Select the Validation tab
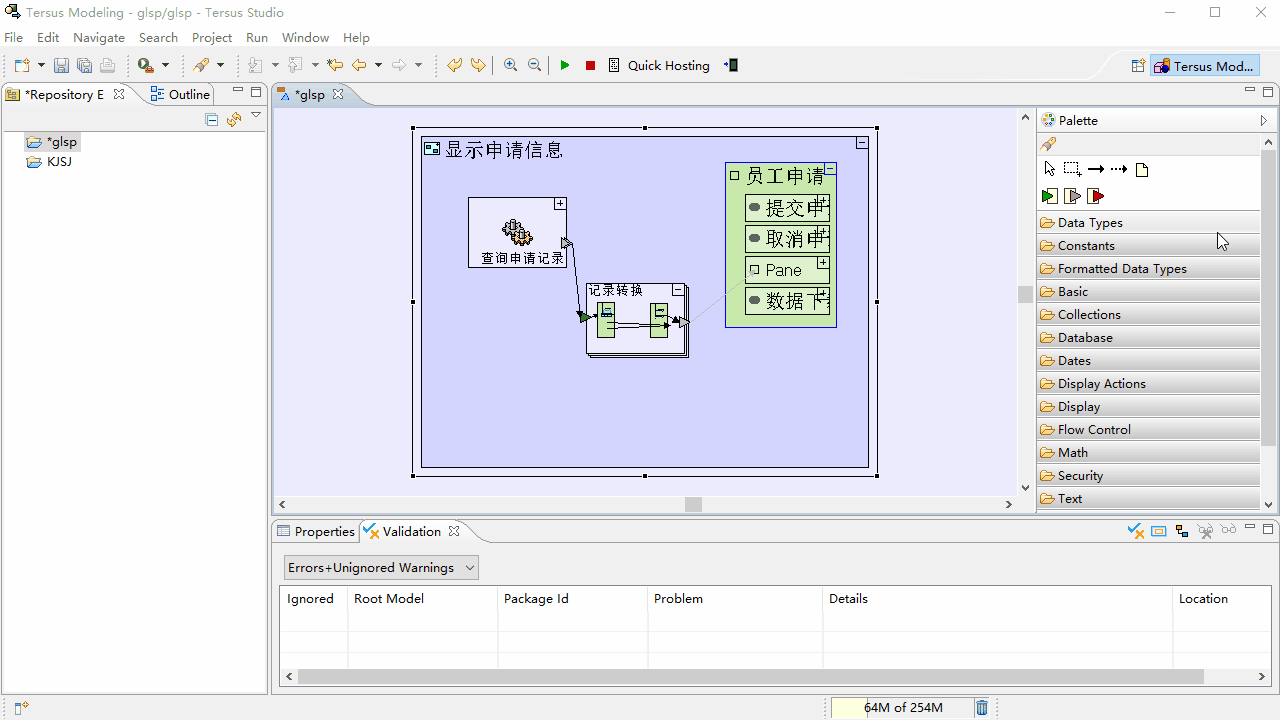Screen dimensions: 1280x720 411,532
